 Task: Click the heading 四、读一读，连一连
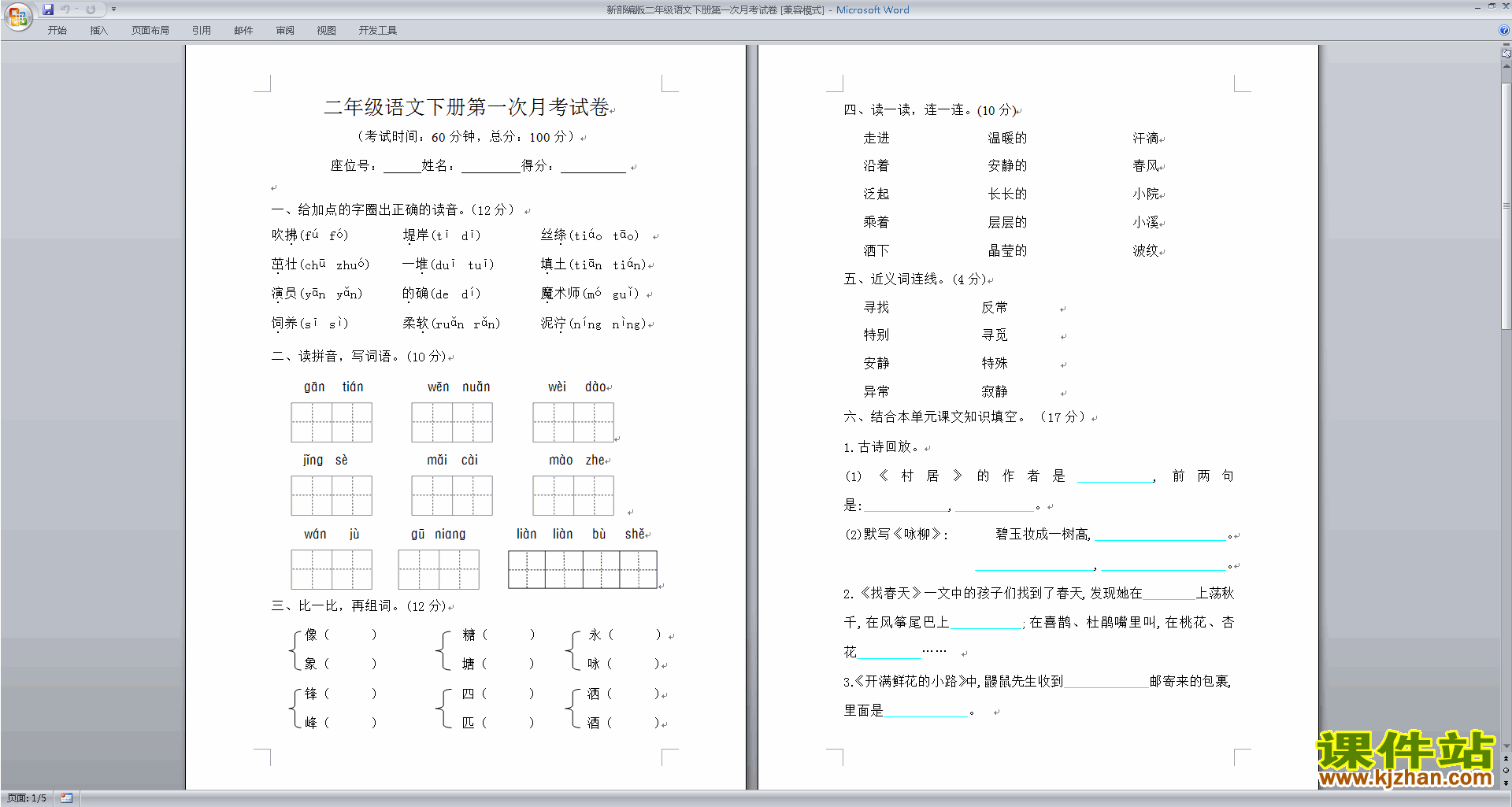[929, 110]
